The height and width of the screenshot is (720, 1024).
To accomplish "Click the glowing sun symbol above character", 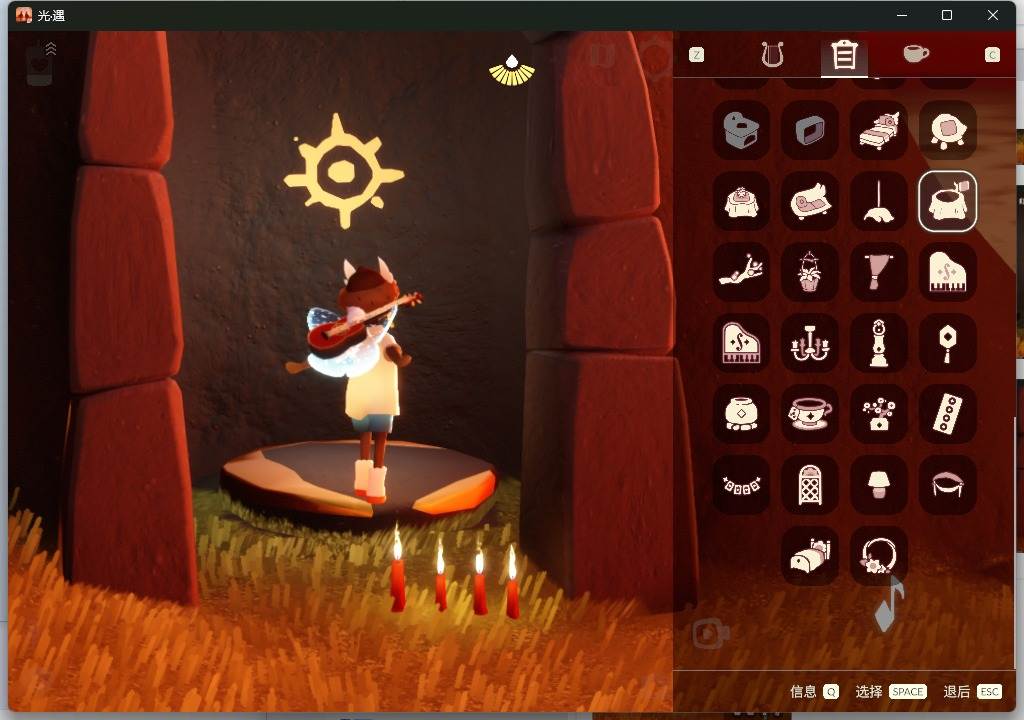I will 344,171.
